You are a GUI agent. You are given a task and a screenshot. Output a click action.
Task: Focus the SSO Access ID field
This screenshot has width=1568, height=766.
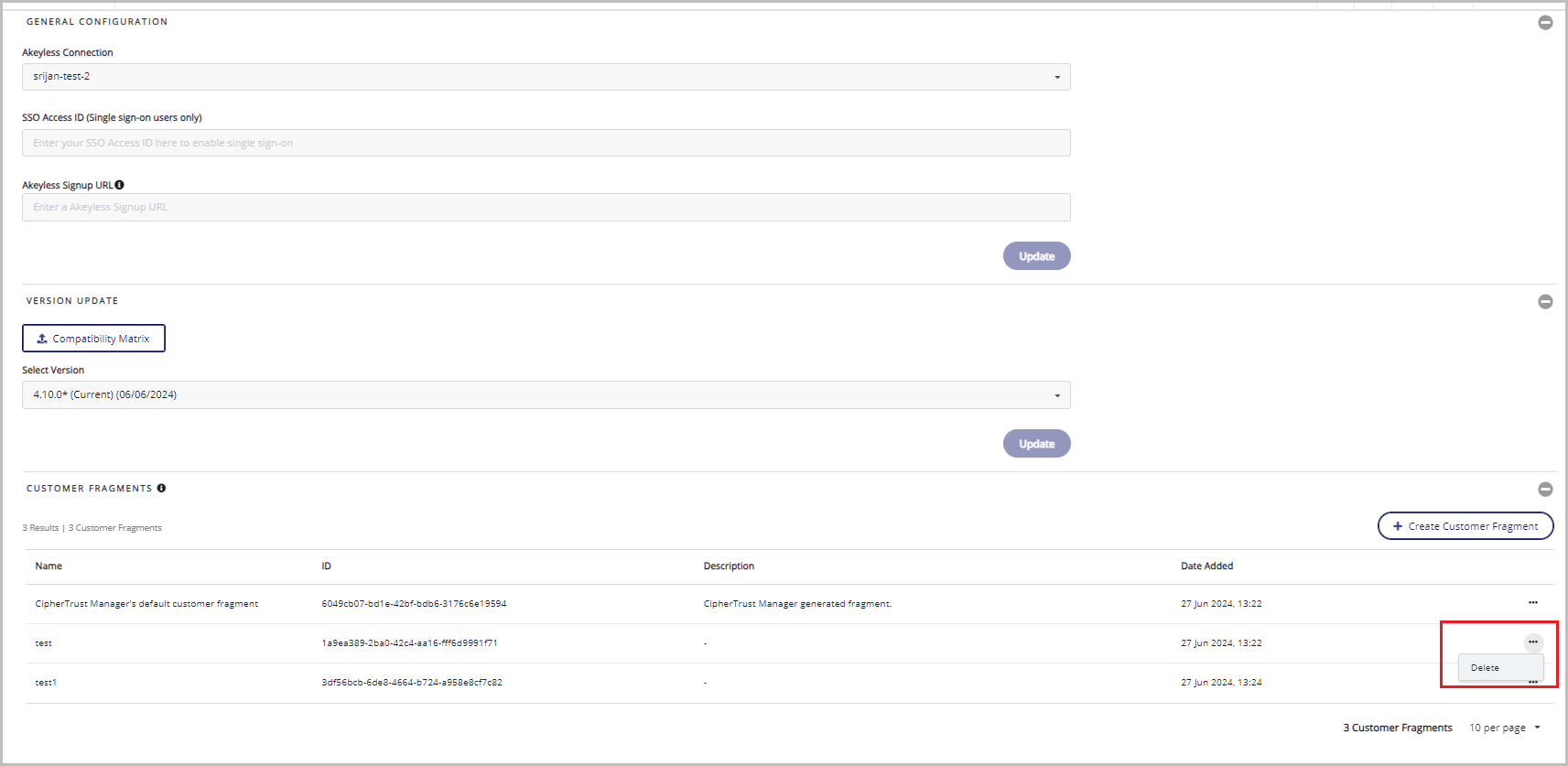click(x=546, y=143)
